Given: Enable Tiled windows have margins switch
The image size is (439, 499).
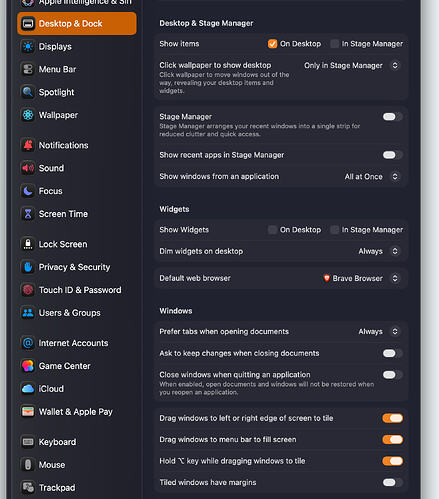Looking at the screenshot, I should [x=392, y=483].
